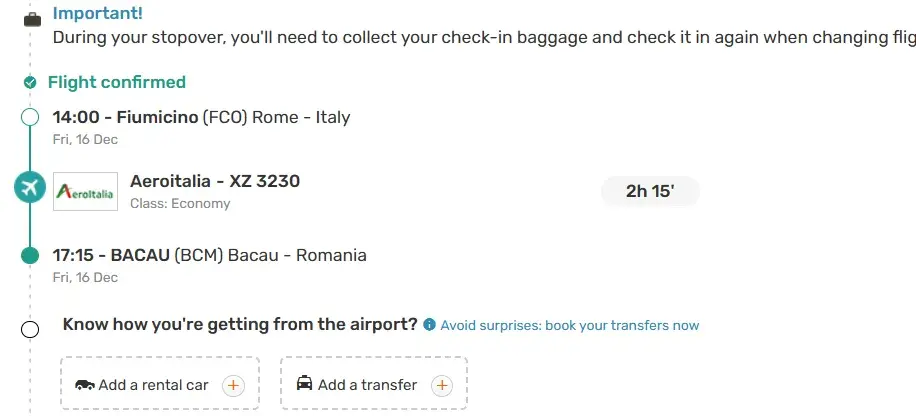Click the blue info icon near transfers
The image size is (916, 416).
pos(429,325)
